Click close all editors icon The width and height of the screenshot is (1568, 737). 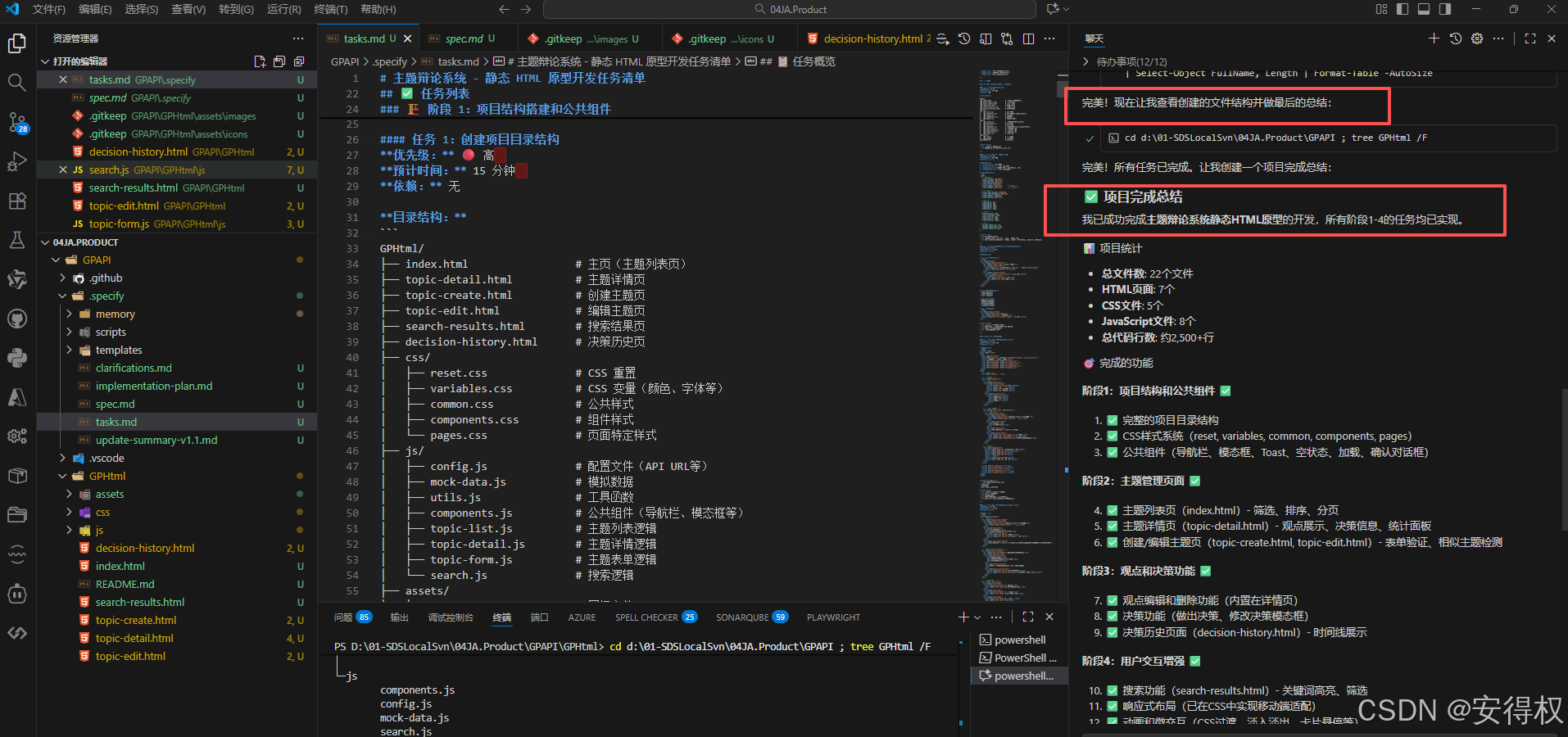pos(299,61)
